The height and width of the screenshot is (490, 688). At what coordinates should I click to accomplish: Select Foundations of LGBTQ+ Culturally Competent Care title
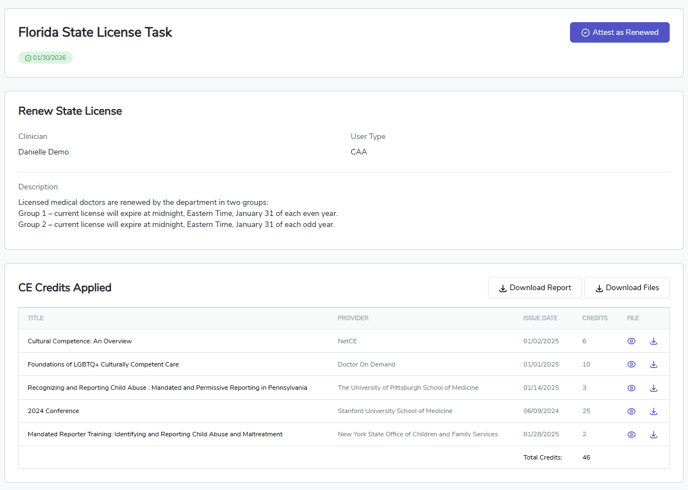coord(103,365)
